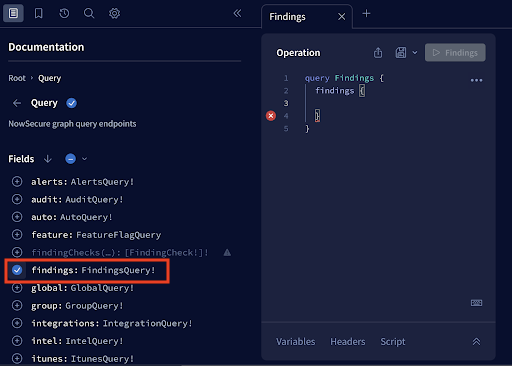Click the Operation panel heading
The image size is (512, 366).
[298, 53]
